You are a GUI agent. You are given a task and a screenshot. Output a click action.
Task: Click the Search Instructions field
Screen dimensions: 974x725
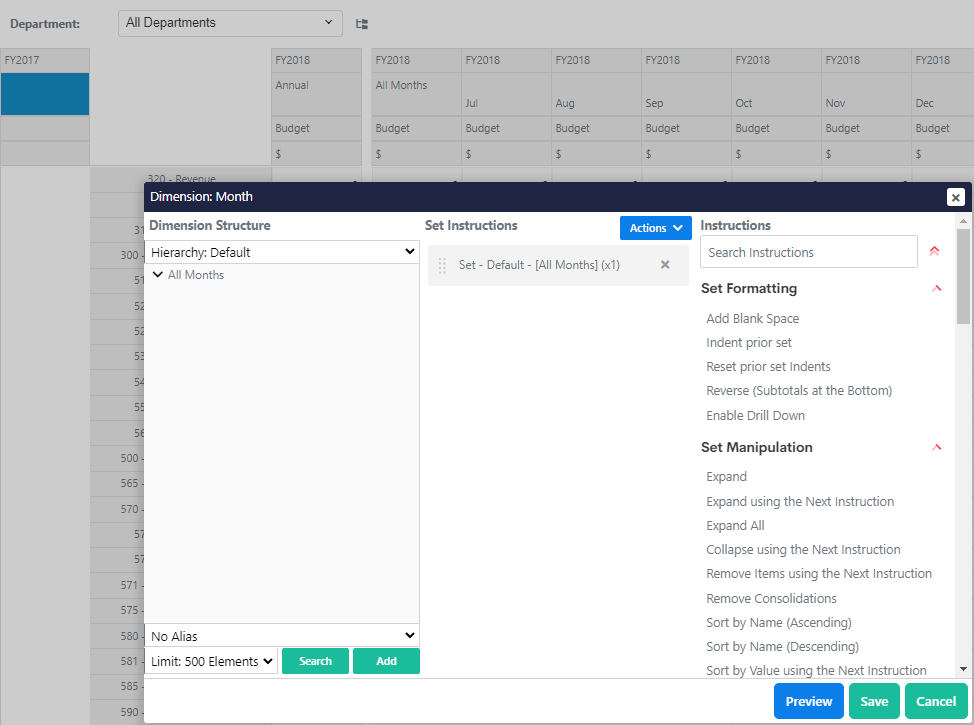click(x=808, y=252)
